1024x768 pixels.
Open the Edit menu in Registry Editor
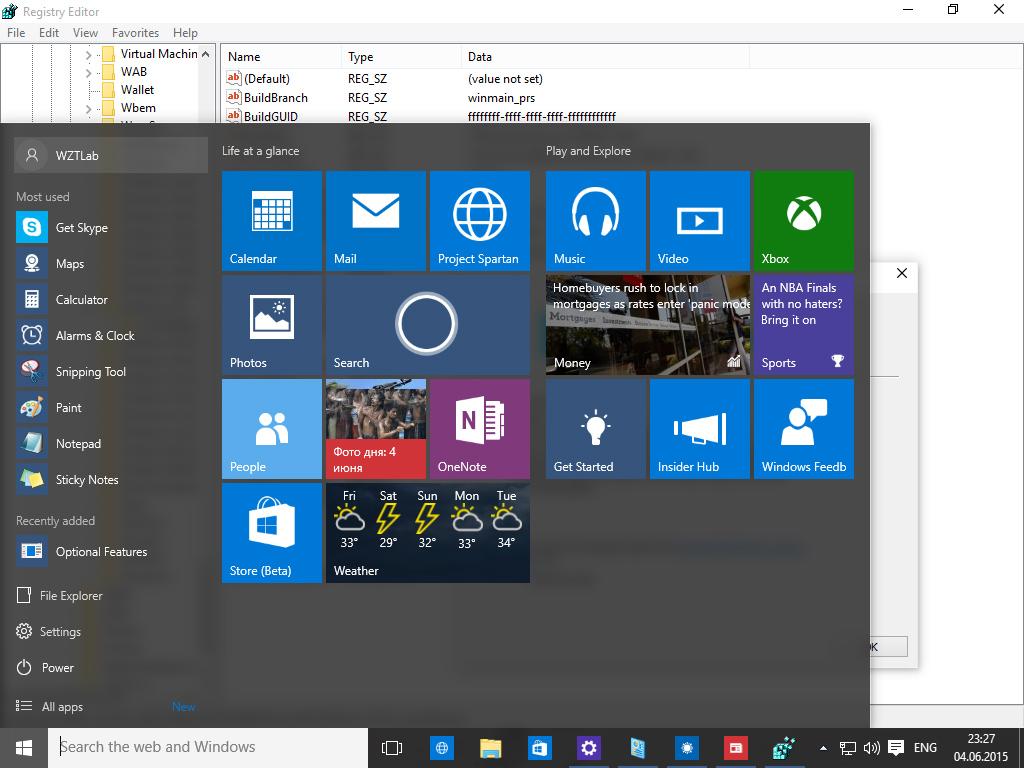click(x=49, y=33)
